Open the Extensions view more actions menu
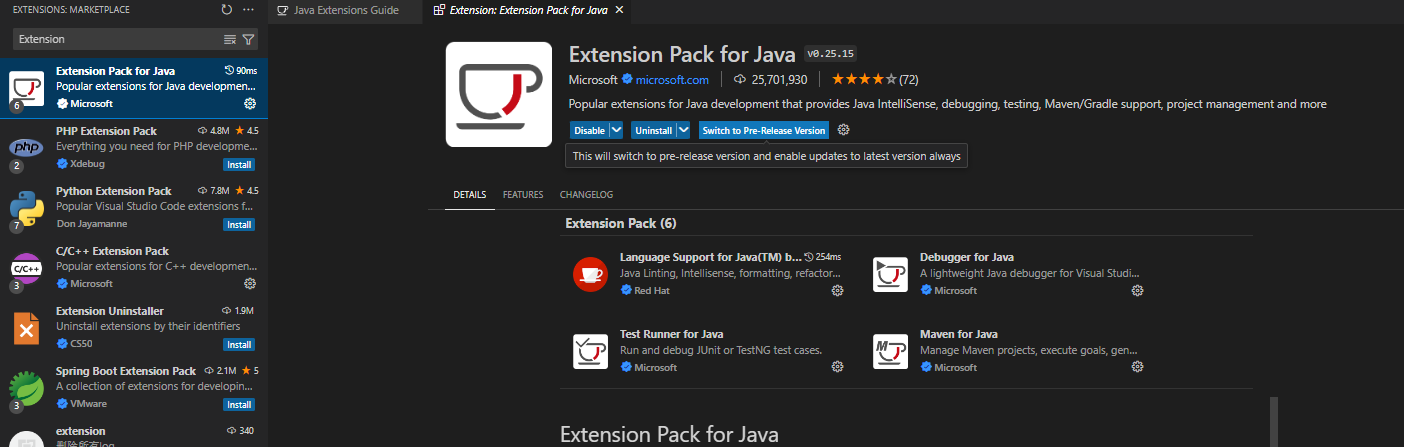 (x=248, y=10)
